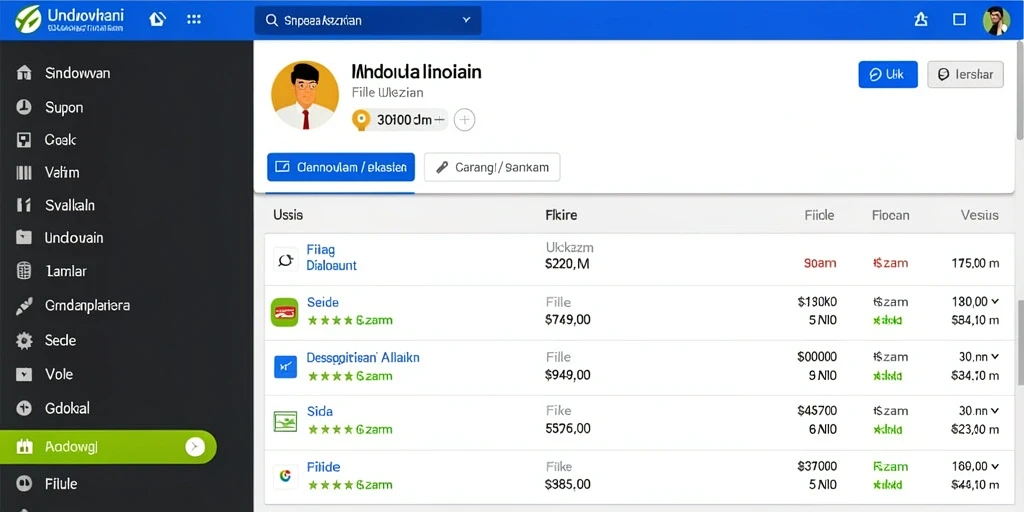Click the arrow on Aadowgl sidebar item
This screenshot has height=512, width=1024.
195,447
